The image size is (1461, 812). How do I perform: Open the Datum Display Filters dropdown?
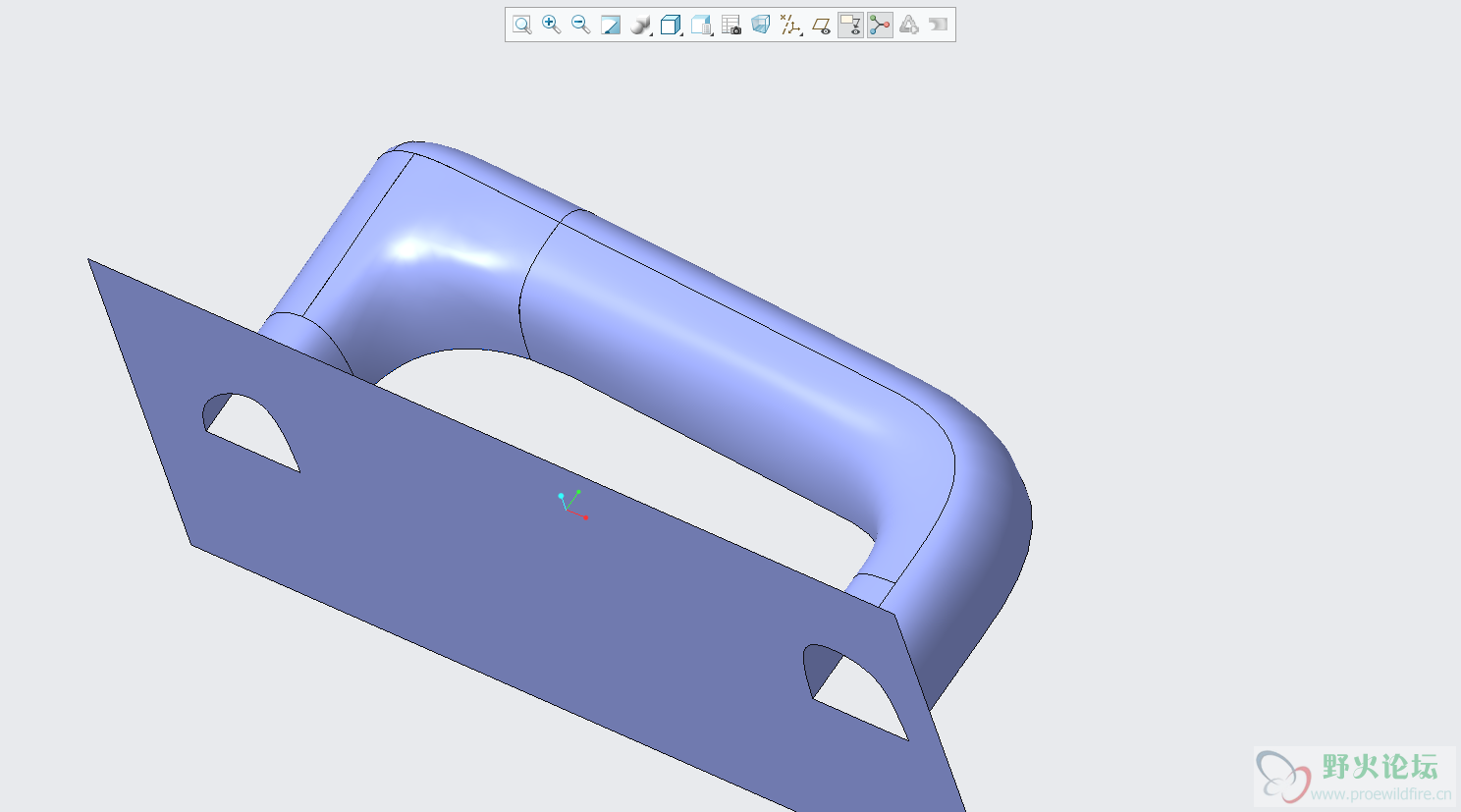pos(790,25)
